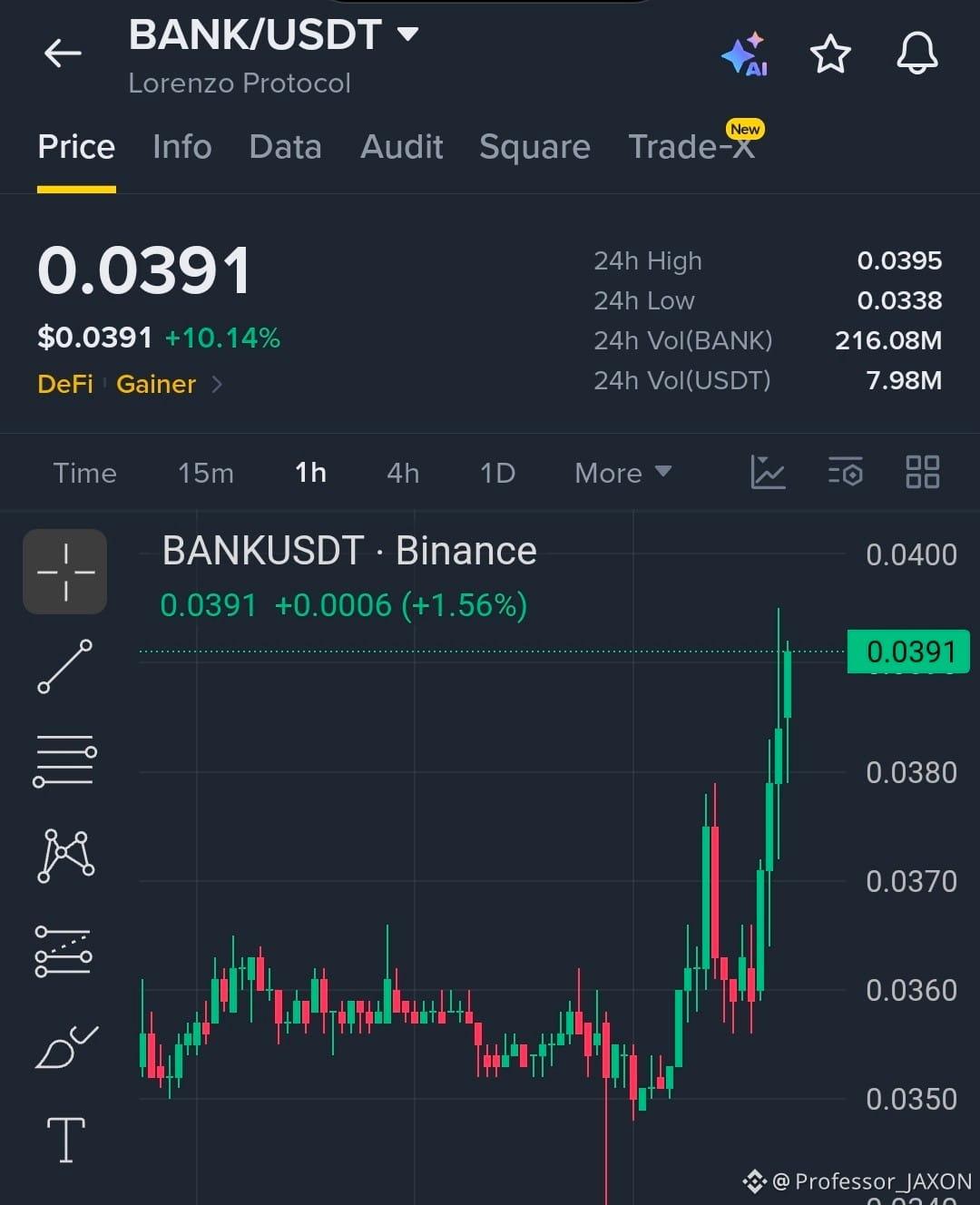Screen dimensions: 980x1205
Task: Click the 0.0400 axis price label
Action: pos(911,554)
